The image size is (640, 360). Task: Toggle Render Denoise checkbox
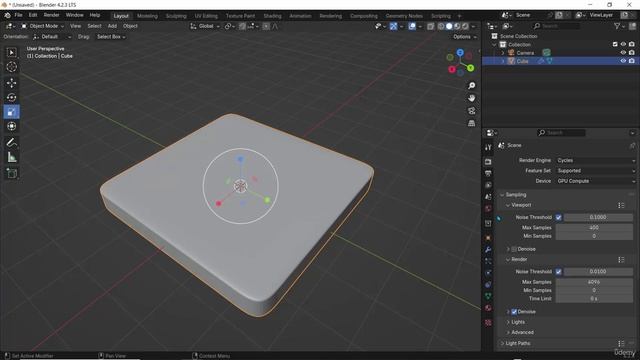coord(514,312)
